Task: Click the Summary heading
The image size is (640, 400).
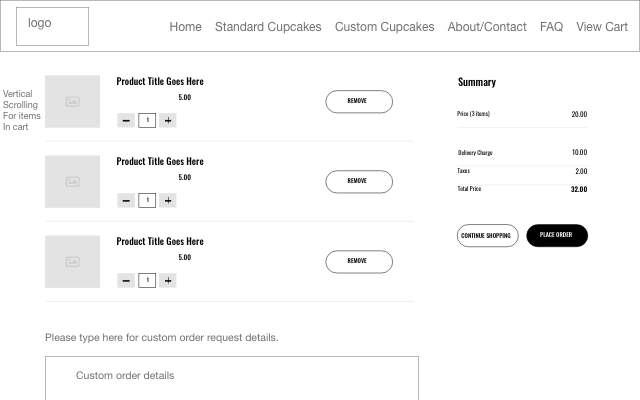Action: [x=477, y=82]
